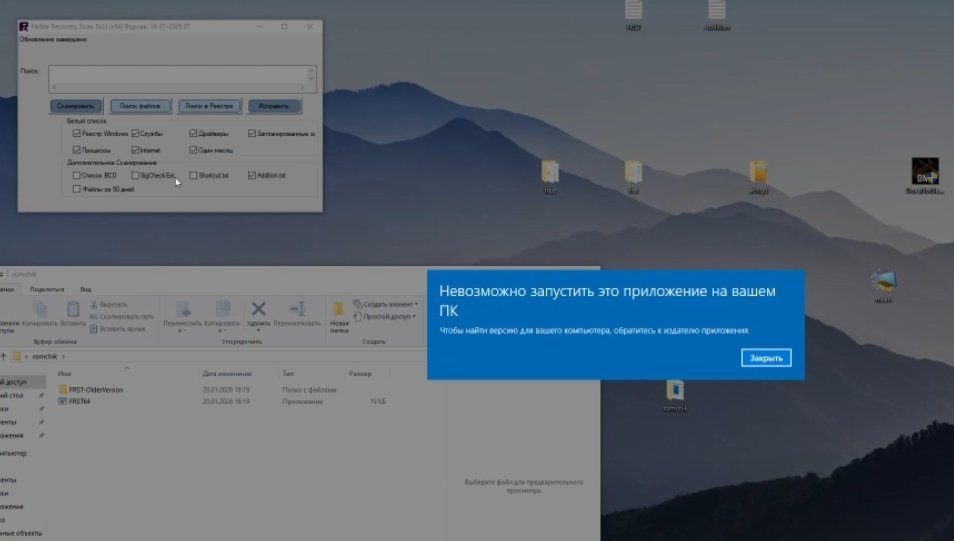The height and width of the screenshot is (541, 954).
Task: Enable Файлы за 90 дней checkbox
Action: point(77,189)
